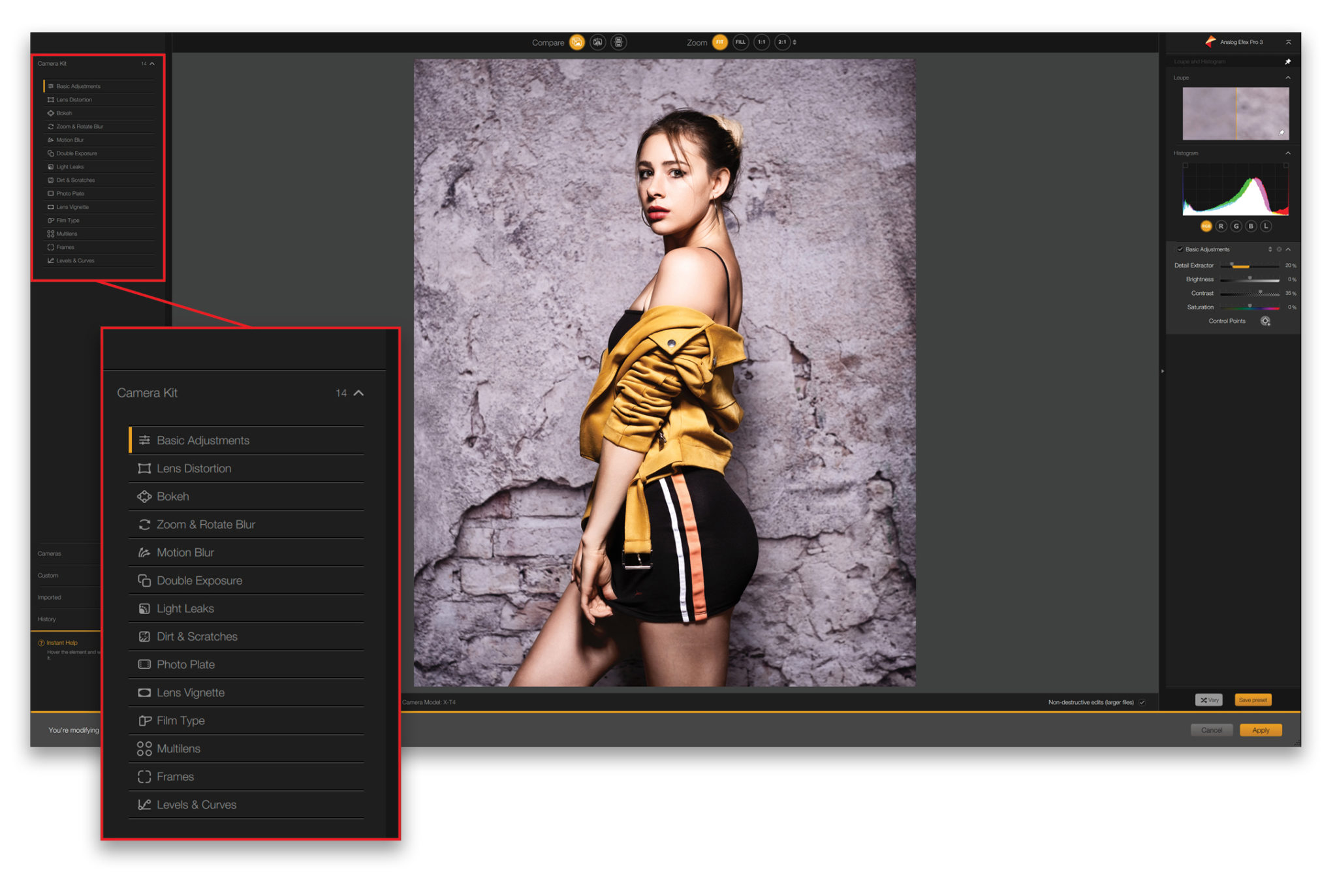Show only the red channel histogram
Image resolution: width=1337 pixels, height=896 pixels.
pyautogui.click(x=1221, y=226)
